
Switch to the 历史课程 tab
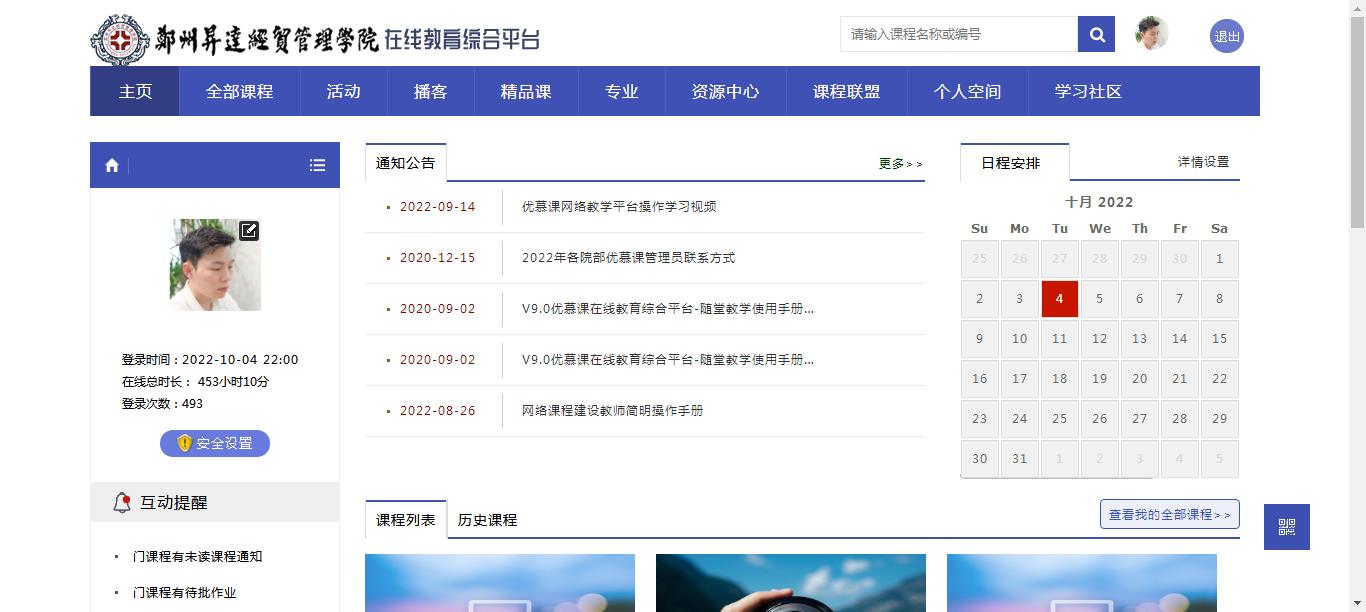[x=487, y=520]
